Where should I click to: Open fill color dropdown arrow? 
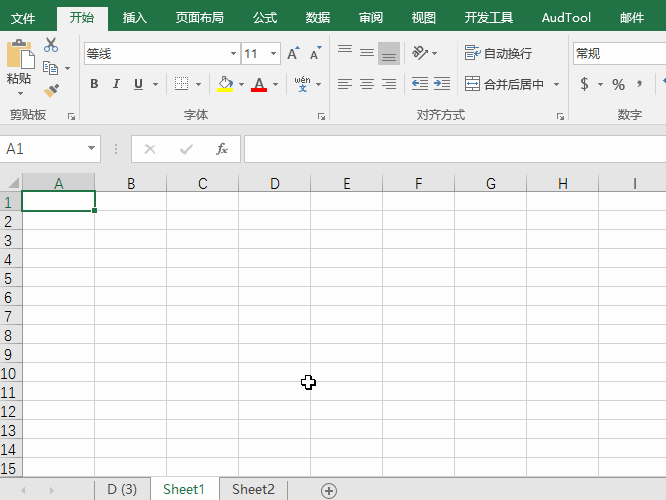pos(241,84)
